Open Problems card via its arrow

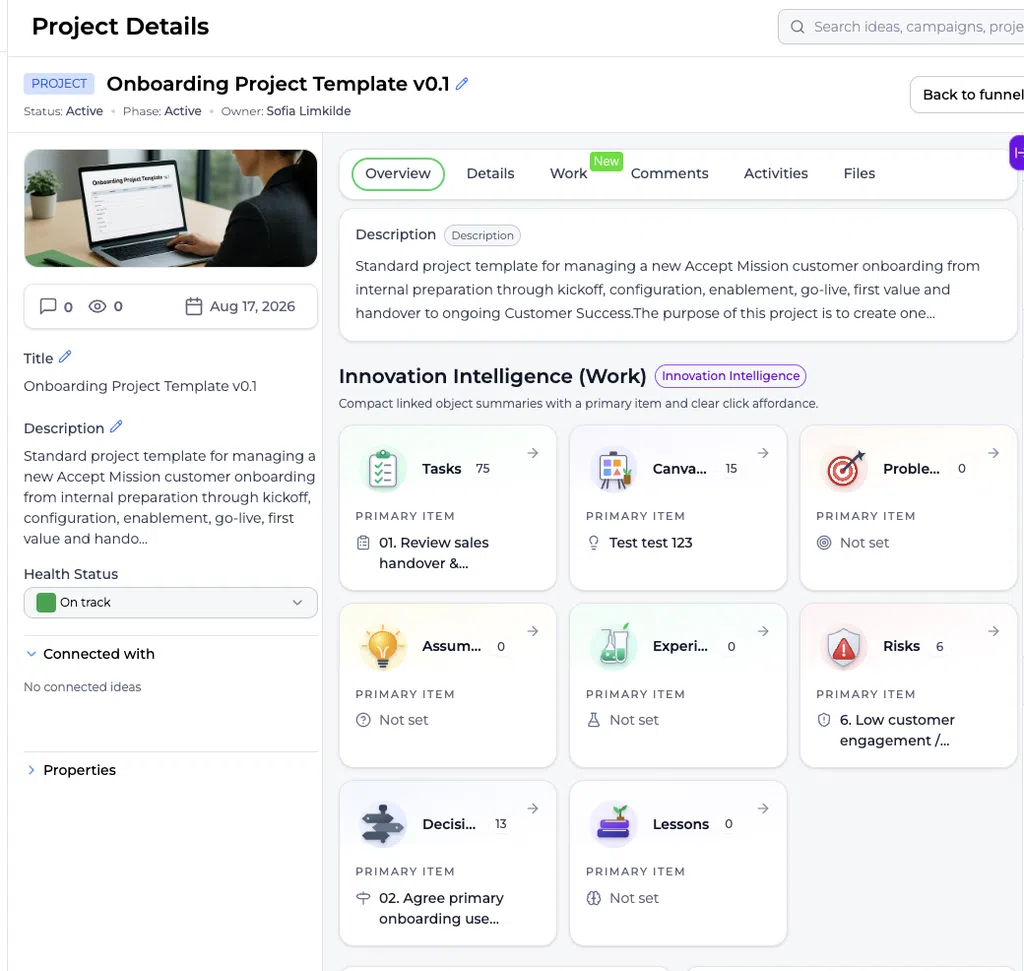point(993,453)
